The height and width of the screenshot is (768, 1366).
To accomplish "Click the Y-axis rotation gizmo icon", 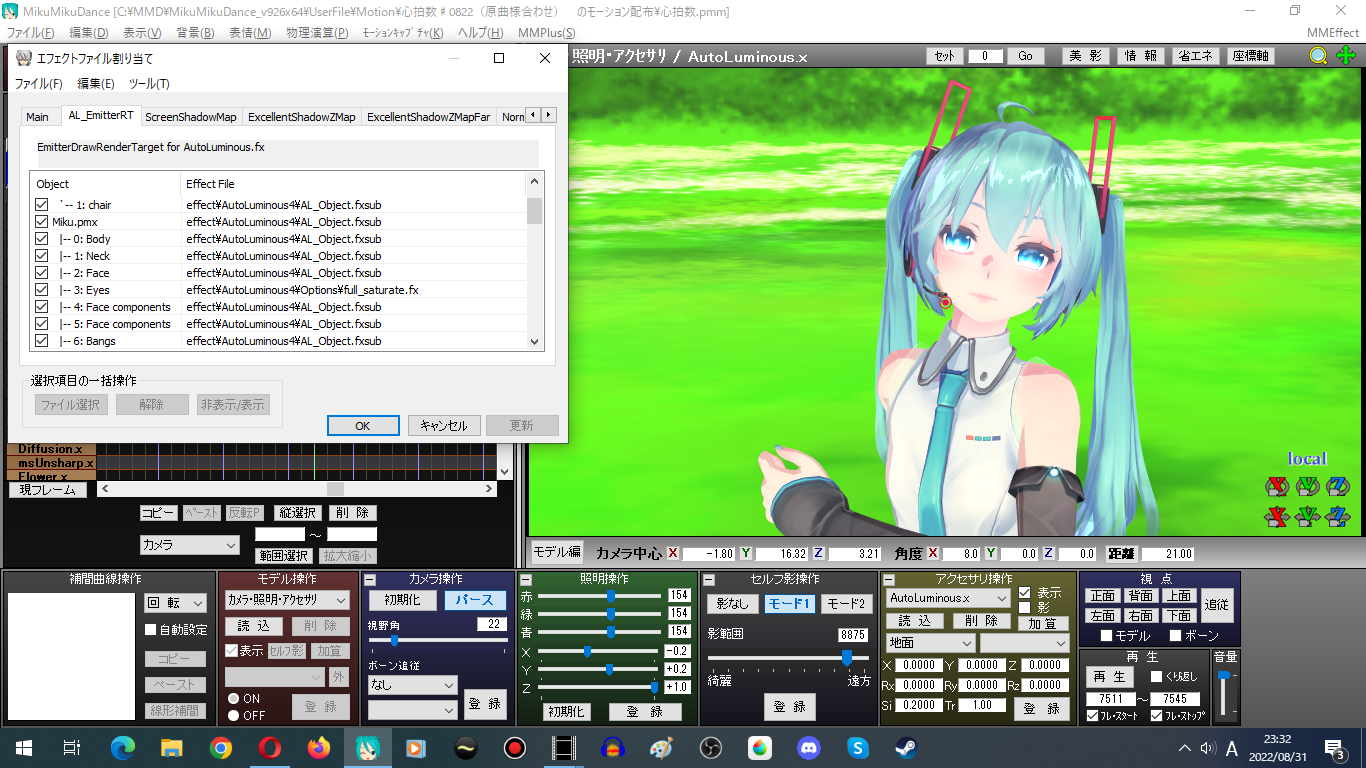I will tap(1308, 486).
